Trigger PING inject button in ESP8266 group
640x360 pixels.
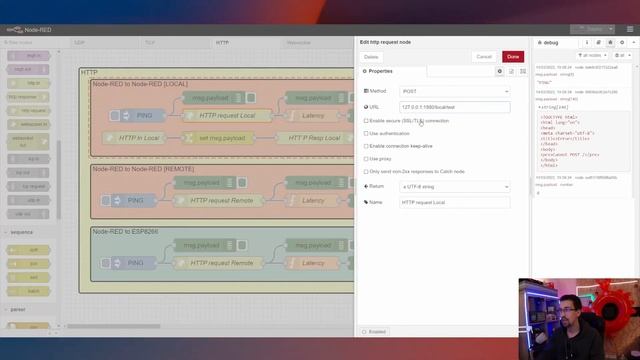point(106,263)
